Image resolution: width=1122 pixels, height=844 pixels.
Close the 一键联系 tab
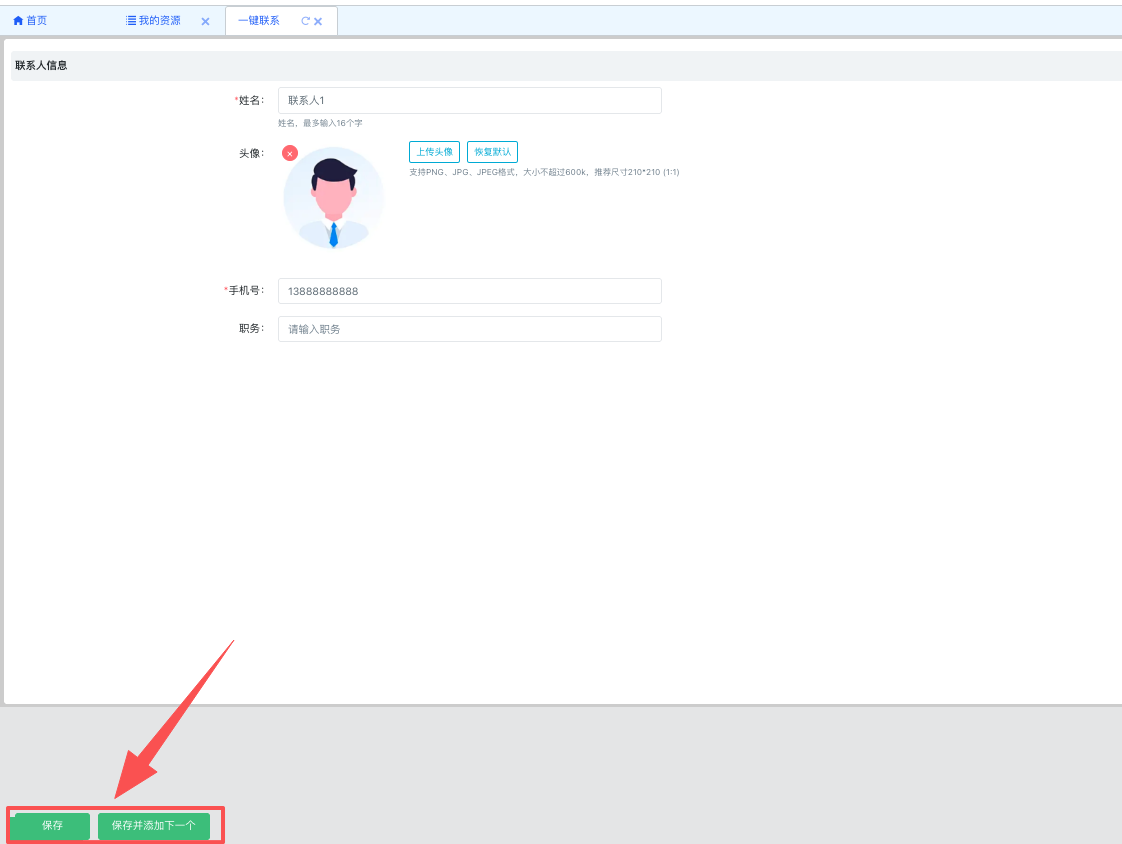tap(318, 22)
